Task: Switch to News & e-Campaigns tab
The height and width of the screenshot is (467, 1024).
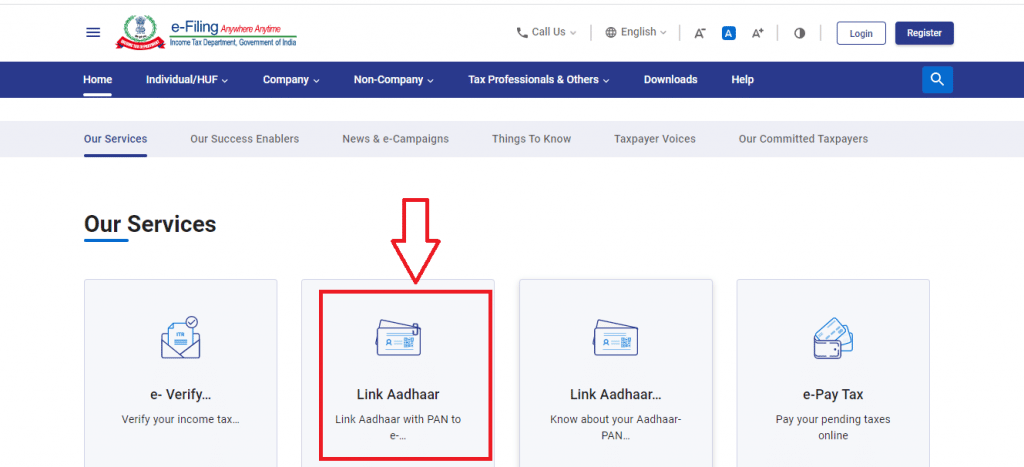Action: 396,139
